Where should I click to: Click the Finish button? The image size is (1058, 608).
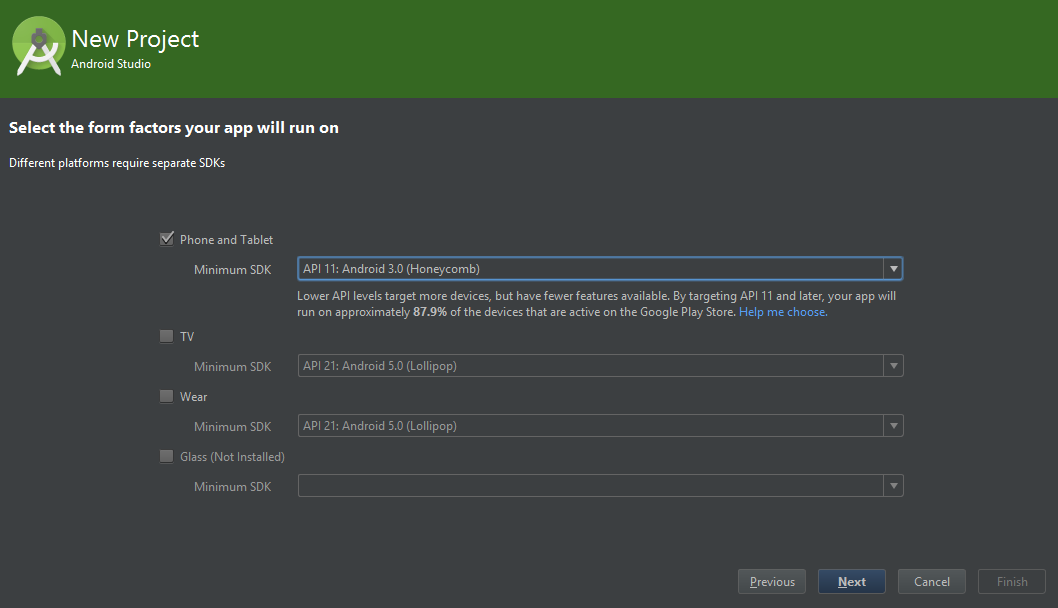tap(1011, 581)
